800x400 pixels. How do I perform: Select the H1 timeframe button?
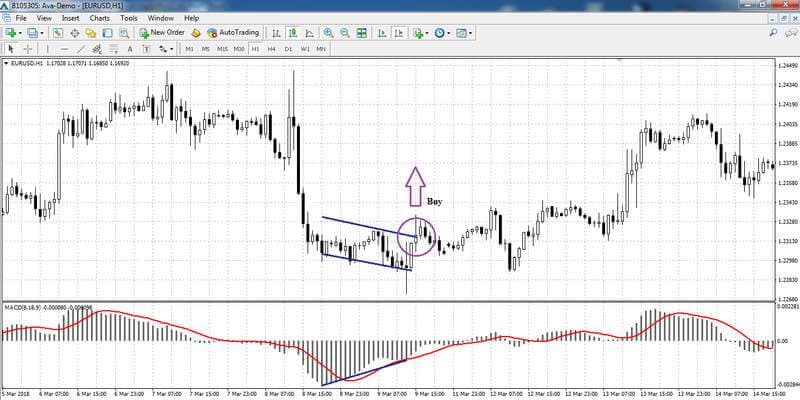[256, 49]
